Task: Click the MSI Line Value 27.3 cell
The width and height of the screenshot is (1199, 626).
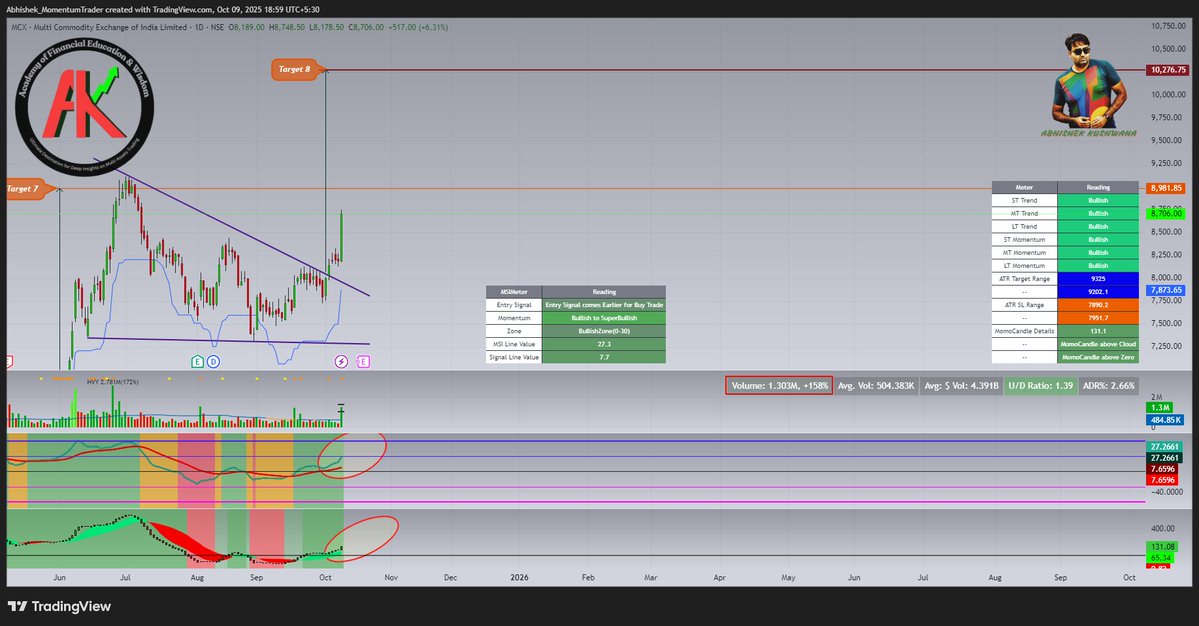Action: coord(604,345)
